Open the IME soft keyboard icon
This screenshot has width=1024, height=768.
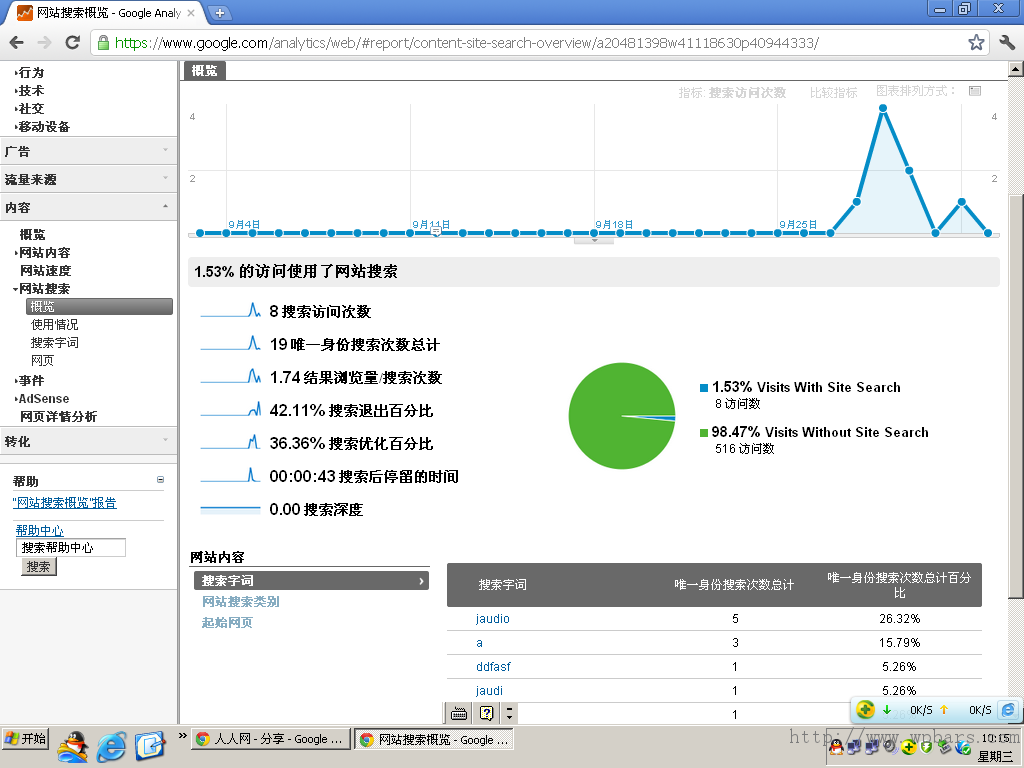point(459,713)
